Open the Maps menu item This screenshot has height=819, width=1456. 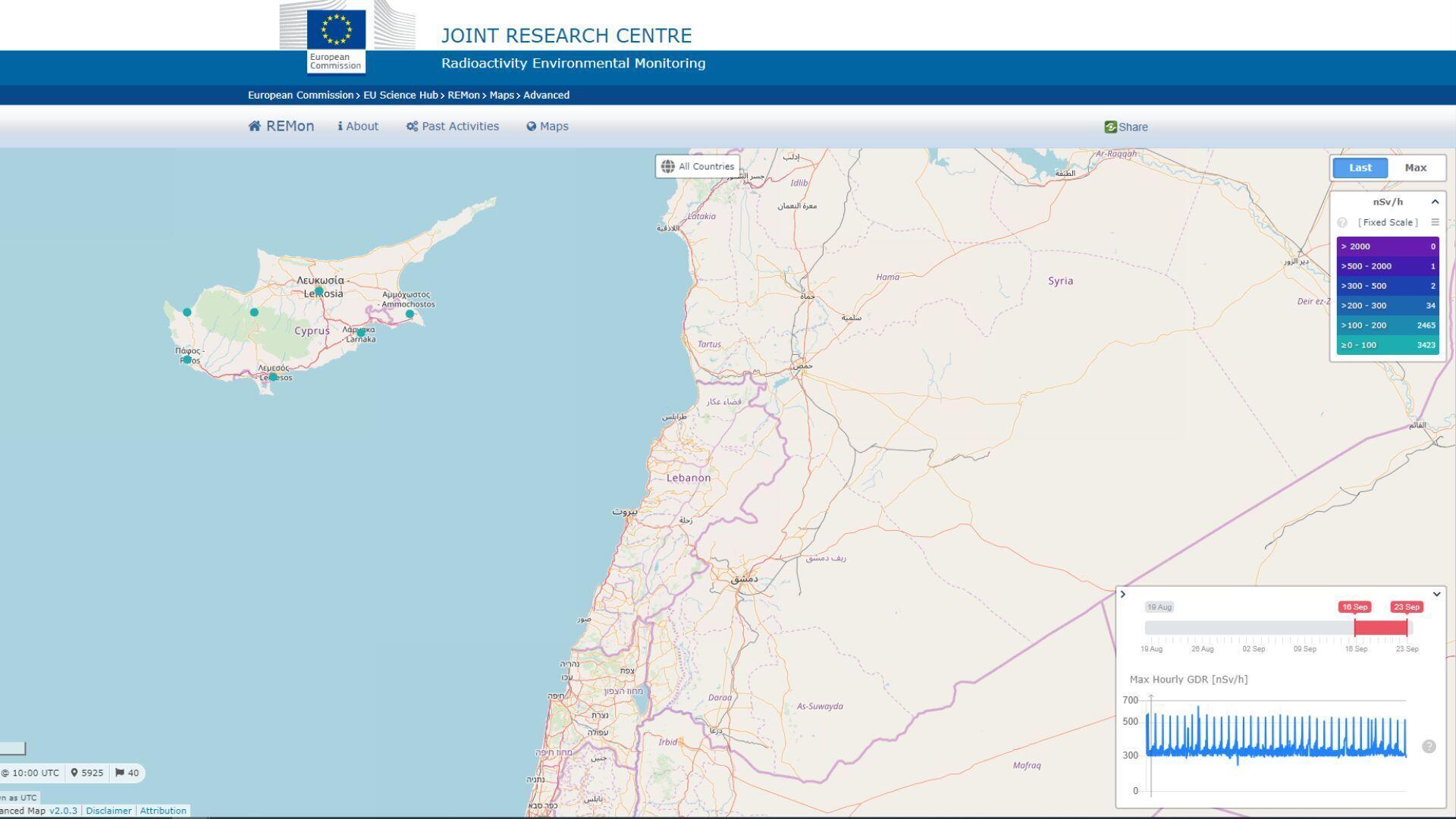click(548, 127)
